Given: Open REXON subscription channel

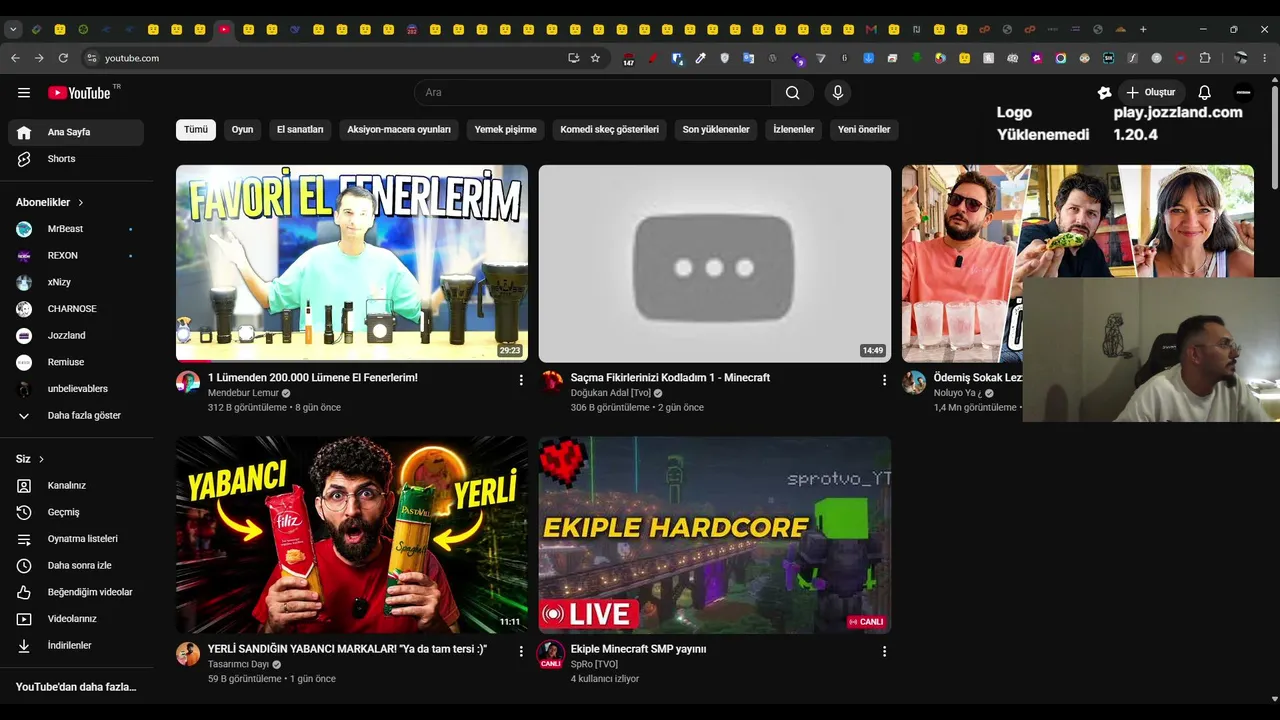Looking at the screenshot, I should point(76,256).
